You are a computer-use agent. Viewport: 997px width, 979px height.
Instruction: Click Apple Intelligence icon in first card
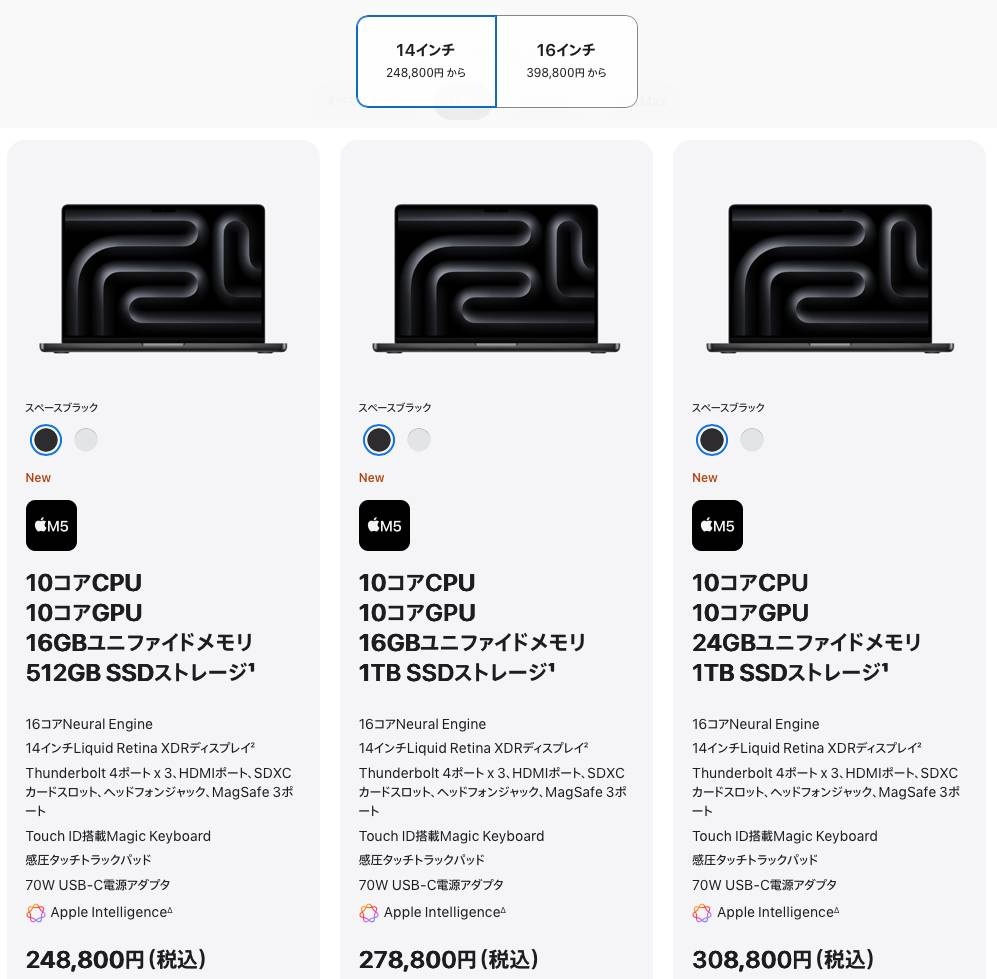coord(36,913)
